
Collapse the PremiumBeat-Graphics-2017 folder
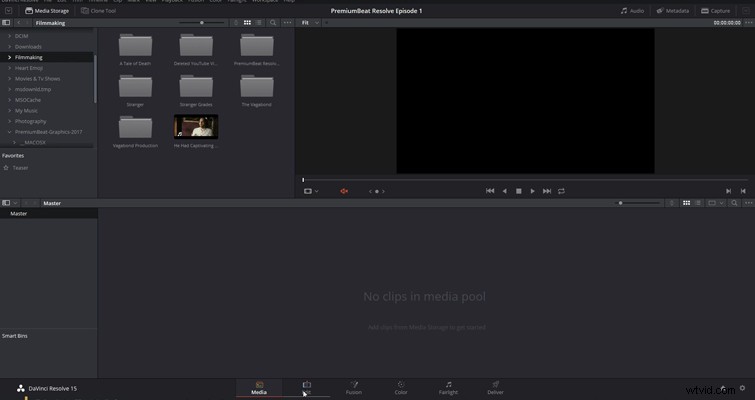(x=9, y=132)
